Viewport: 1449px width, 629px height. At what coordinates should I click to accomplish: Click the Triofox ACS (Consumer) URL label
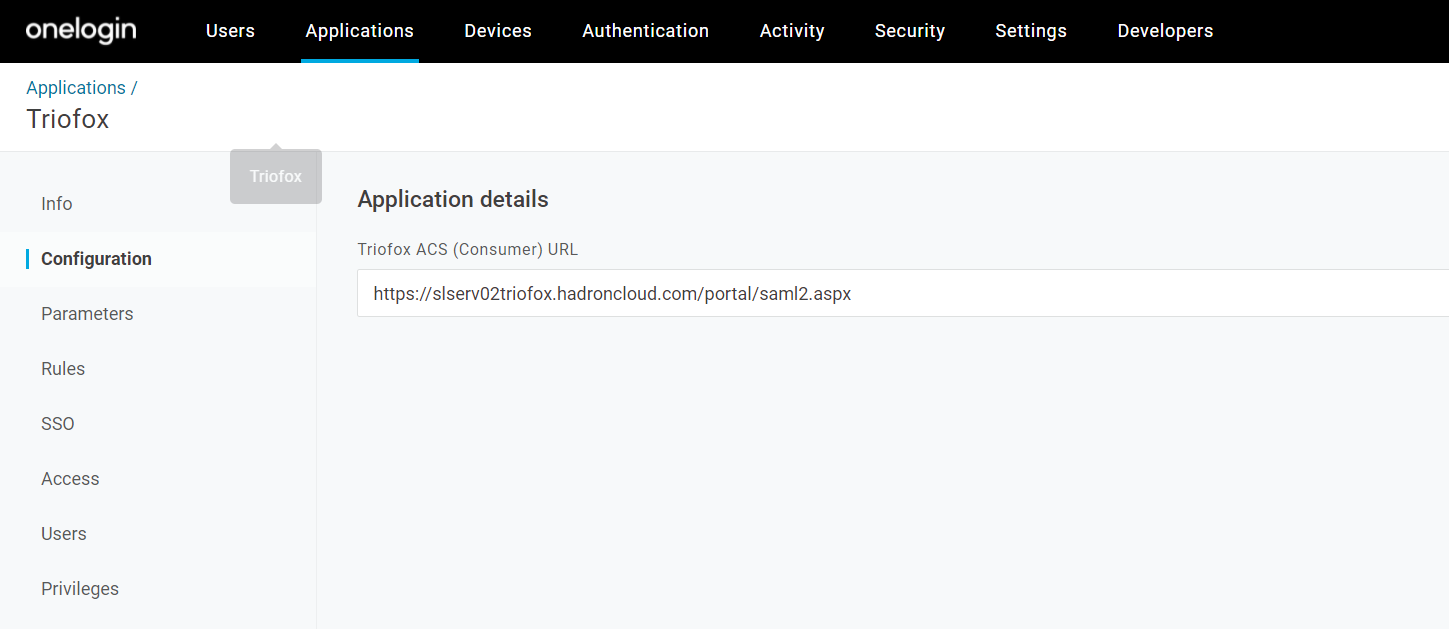tap(468, 249)
